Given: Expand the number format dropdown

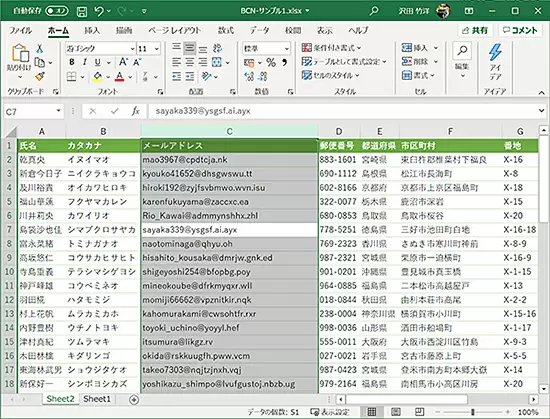Looking at the screenshot, I should tap(287, 49).
